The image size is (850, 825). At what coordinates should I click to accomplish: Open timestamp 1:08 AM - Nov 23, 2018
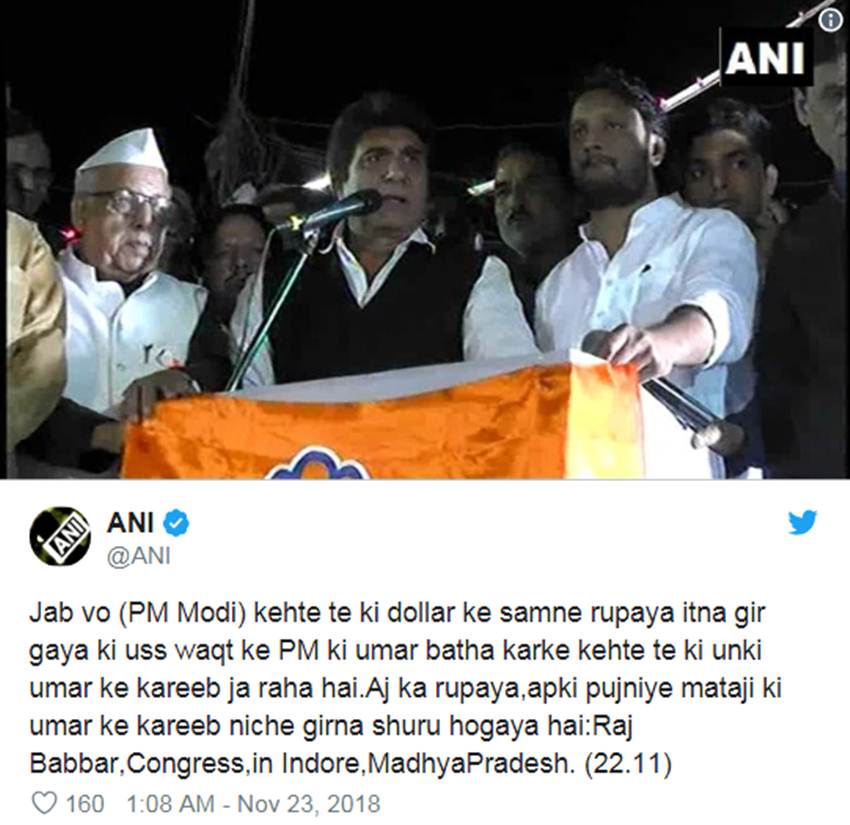[x=253, y=803]
